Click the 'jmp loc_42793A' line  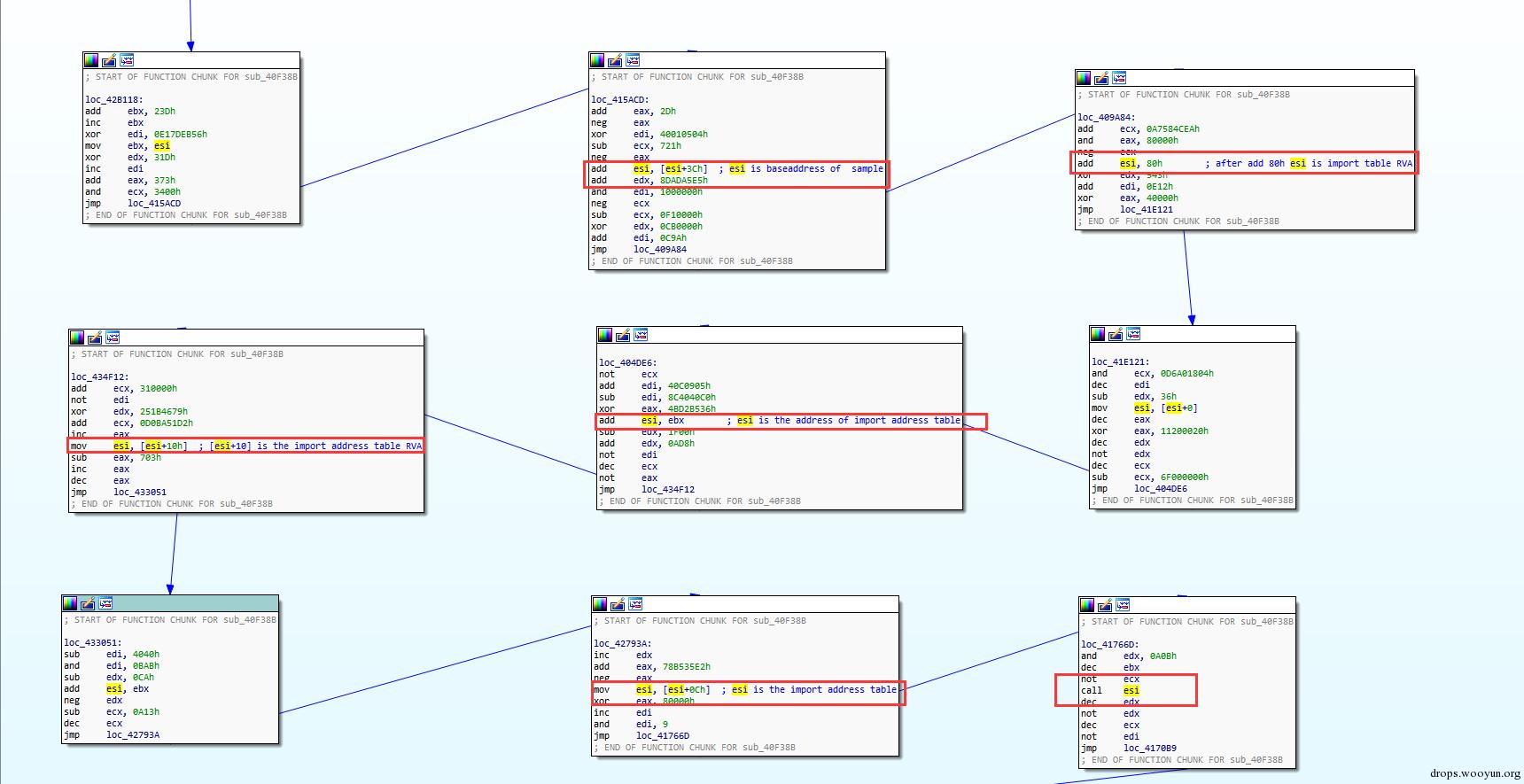[x=112, y=734]
